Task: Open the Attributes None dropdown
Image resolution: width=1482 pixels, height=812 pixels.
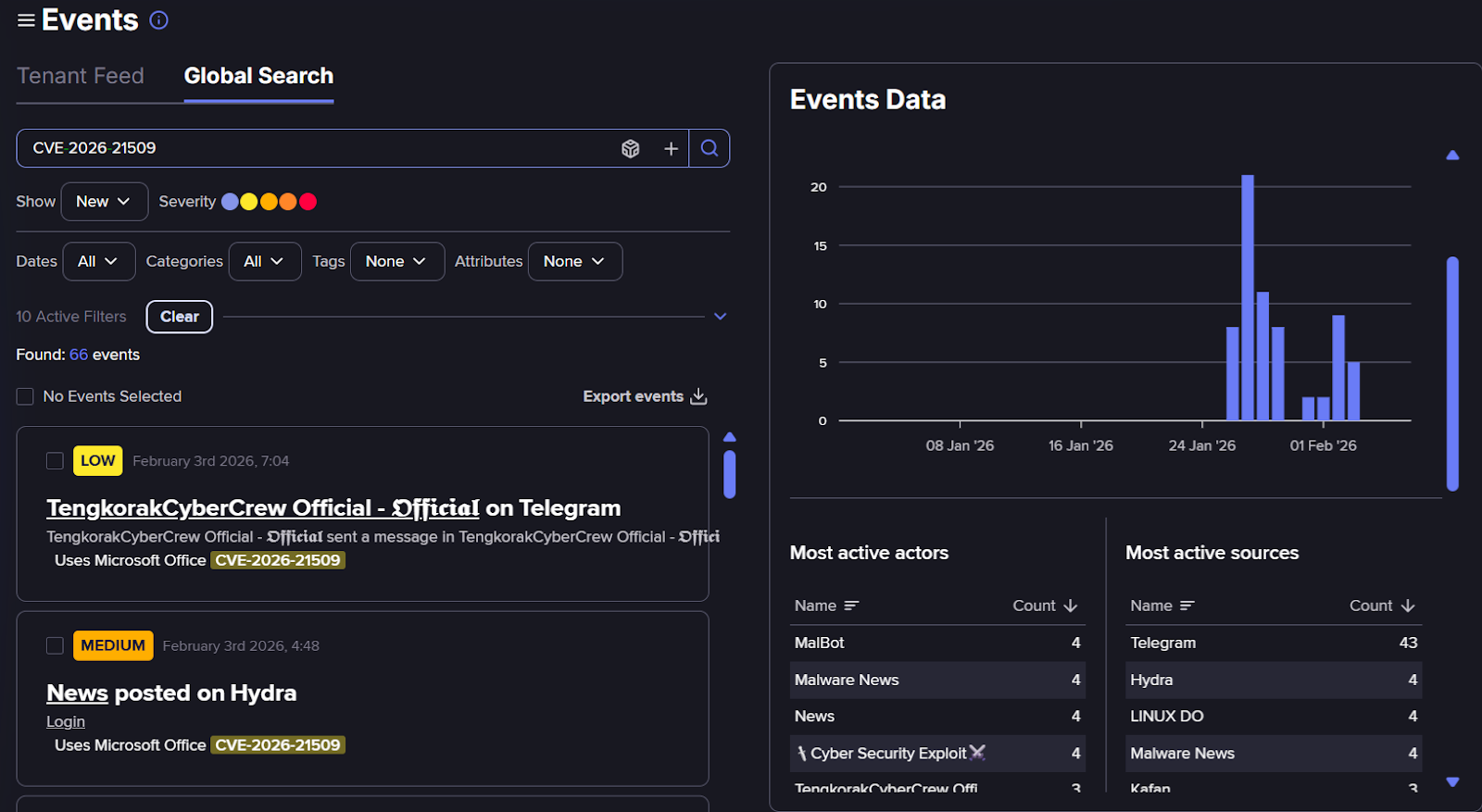Action: click(x=574, y=262)
